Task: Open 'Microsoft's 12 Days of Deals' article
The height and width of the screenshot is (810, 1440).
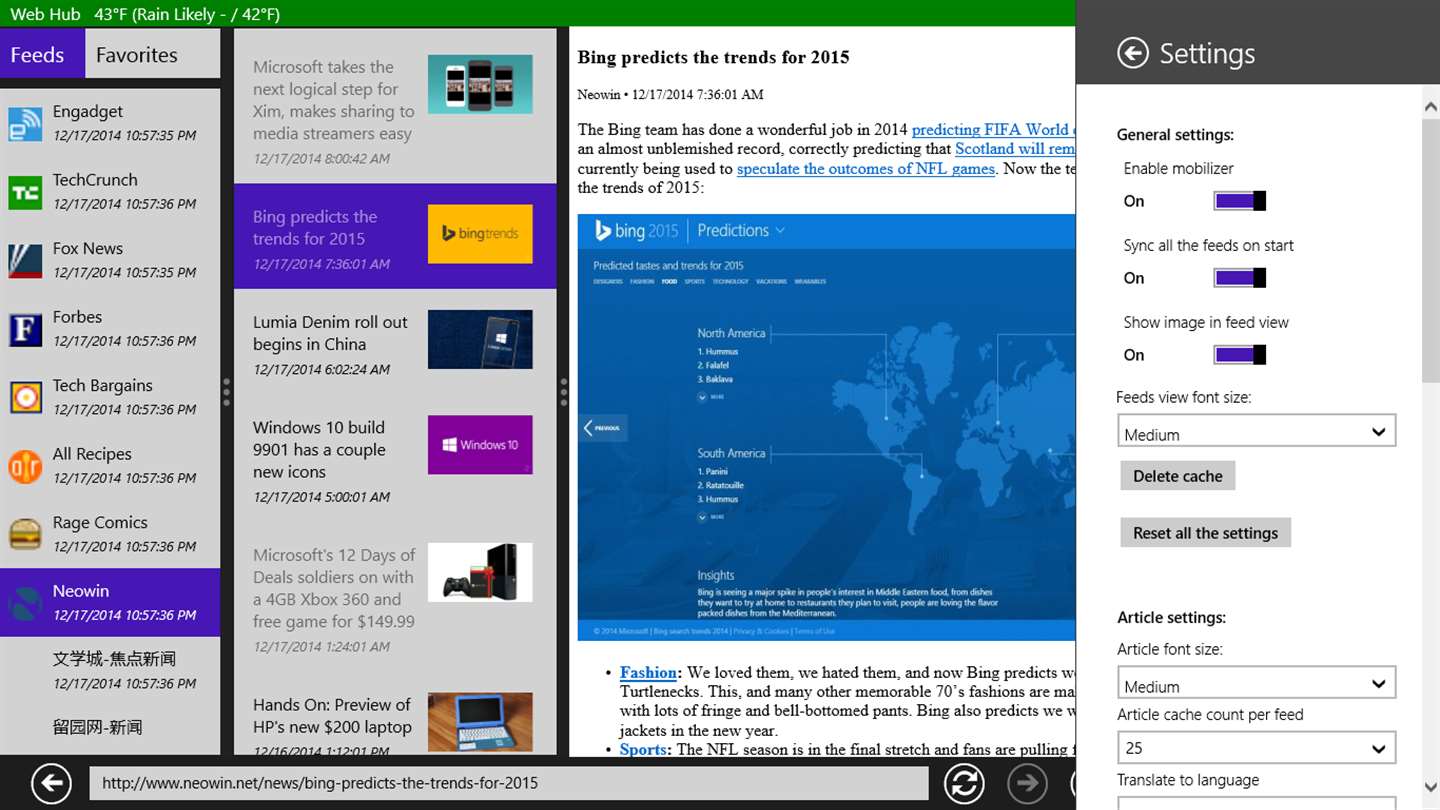Action: (x=395, y=598)
